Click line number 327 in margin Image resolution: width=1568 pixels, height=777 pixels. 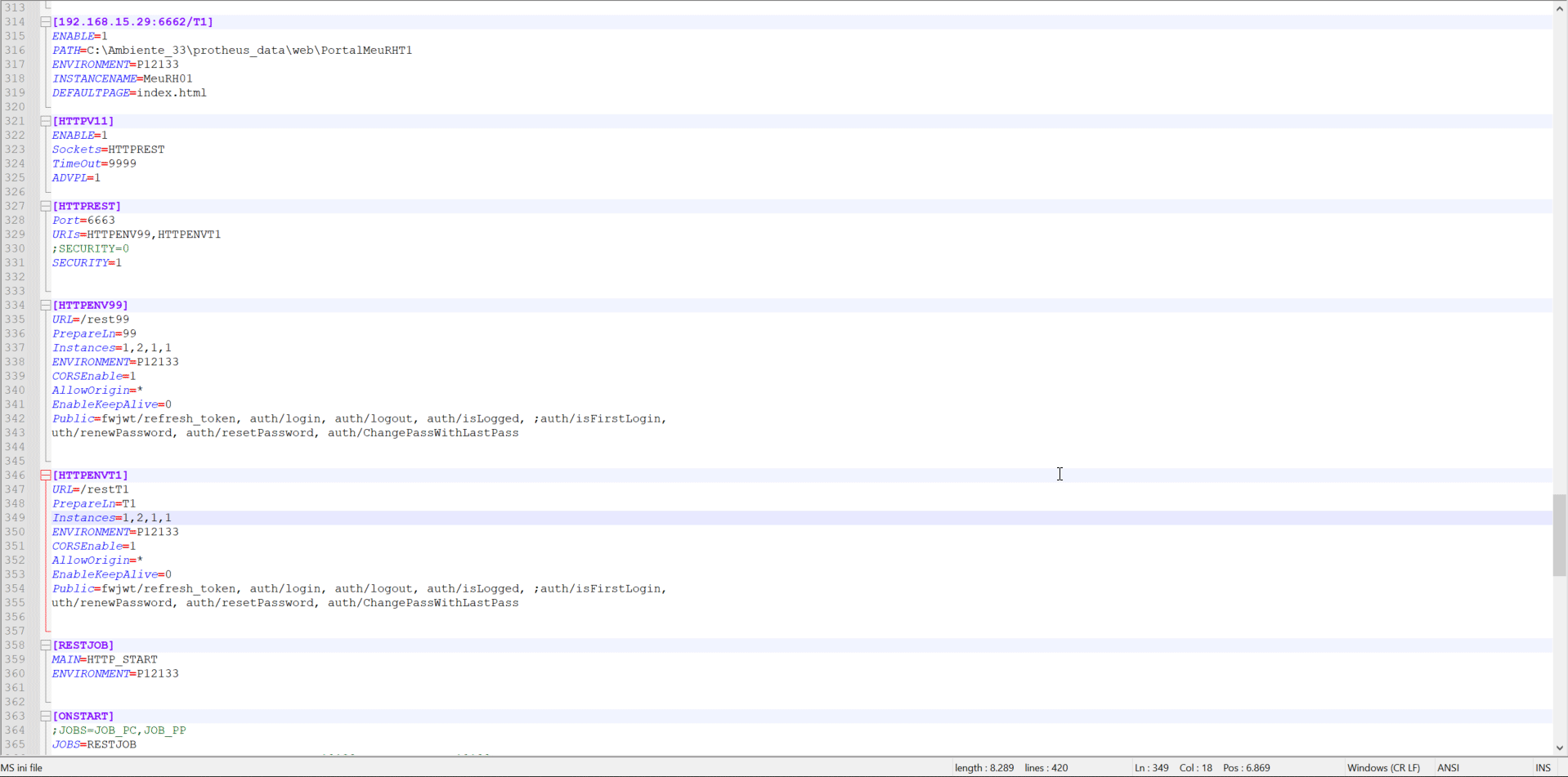point(15,206)
